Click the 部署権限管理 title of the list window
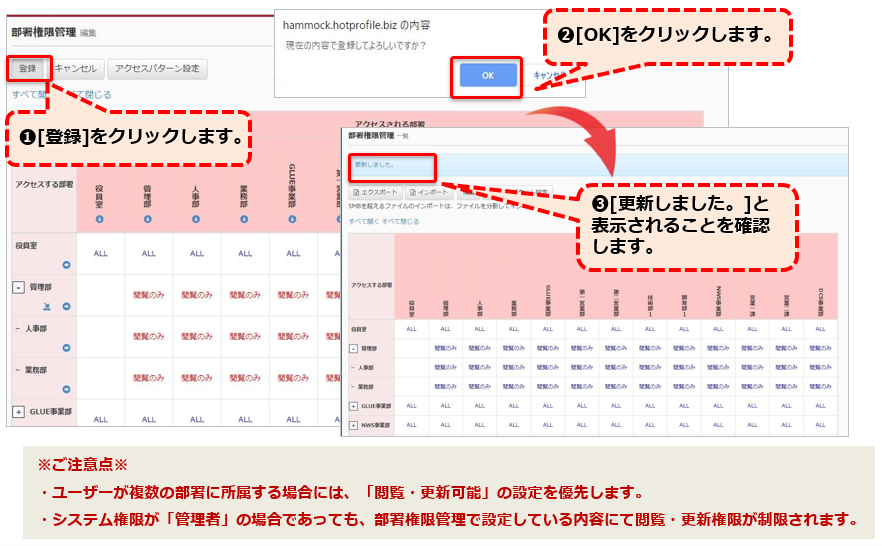Image resolution: width=882 pixels, height=546 pixels. point(371,136)
